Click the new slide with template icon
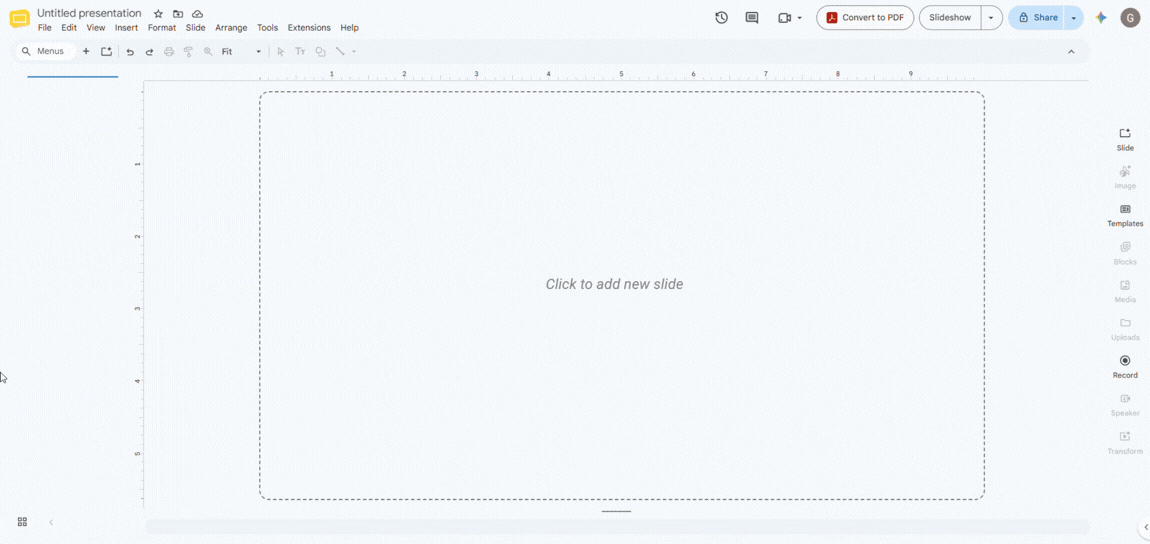Screen dimensions: 1150x544 (106, 51)
